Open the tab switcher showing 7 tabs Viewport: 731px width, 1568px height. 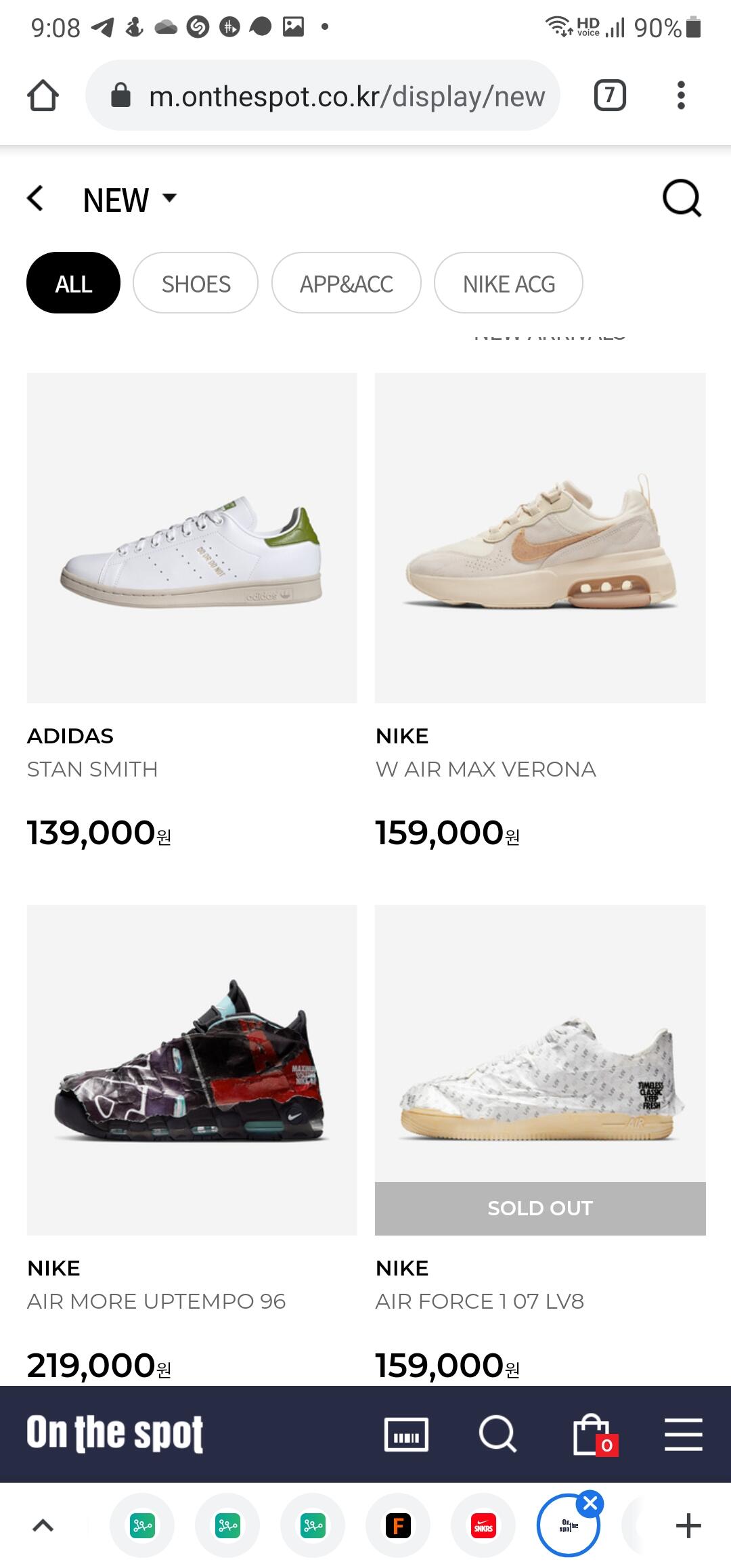[x=610, y=95]
